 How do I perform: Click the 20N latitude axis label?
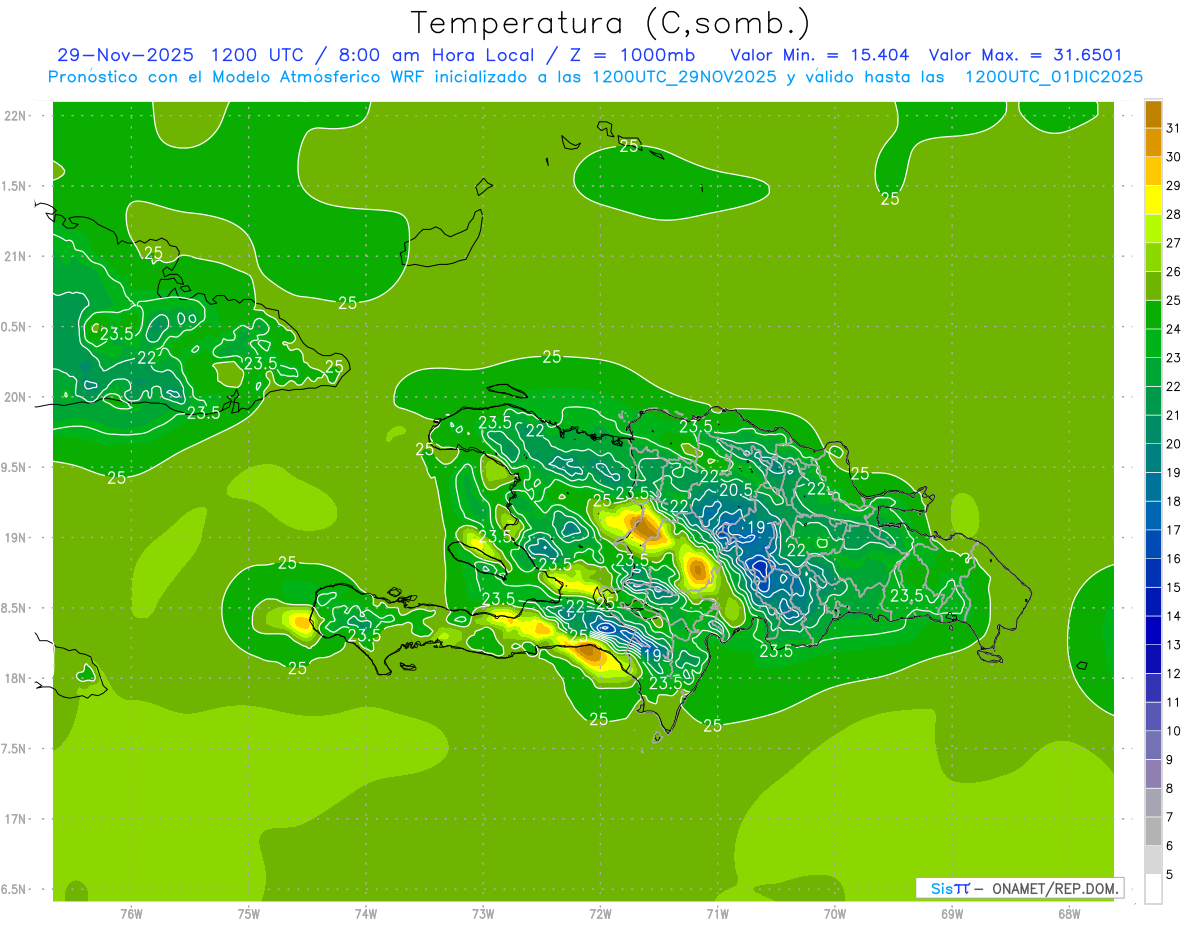(x=17, y=397)
